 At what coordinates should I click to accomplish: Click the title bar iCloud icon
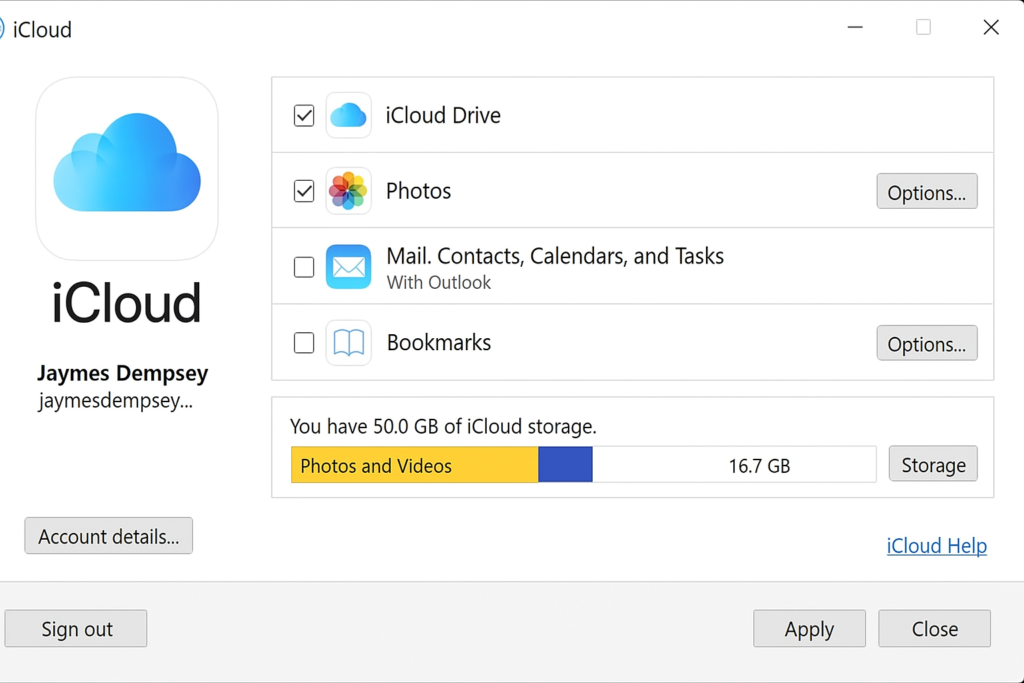click(3, 29)
